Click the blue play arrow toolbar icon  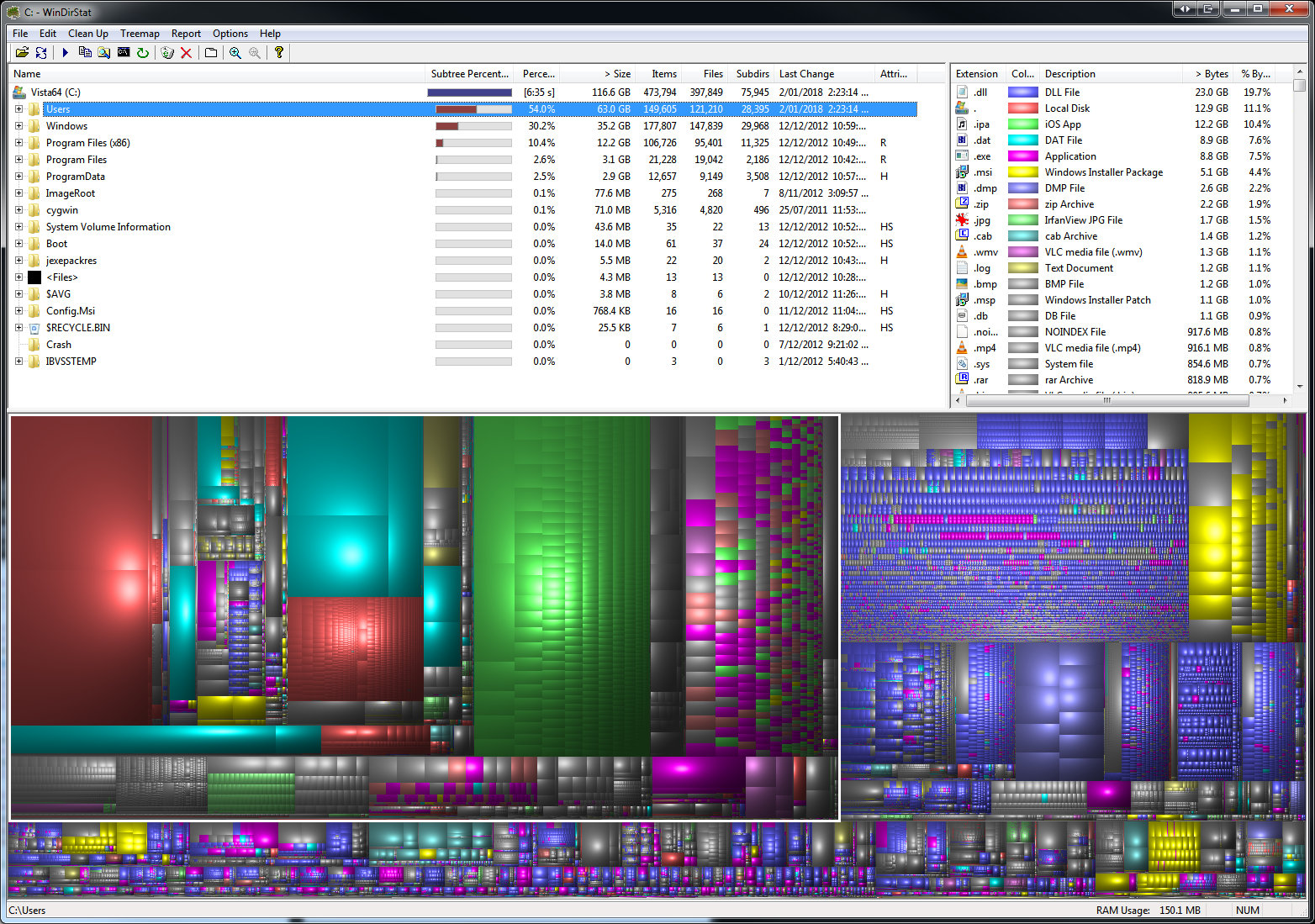click(65, 53)
